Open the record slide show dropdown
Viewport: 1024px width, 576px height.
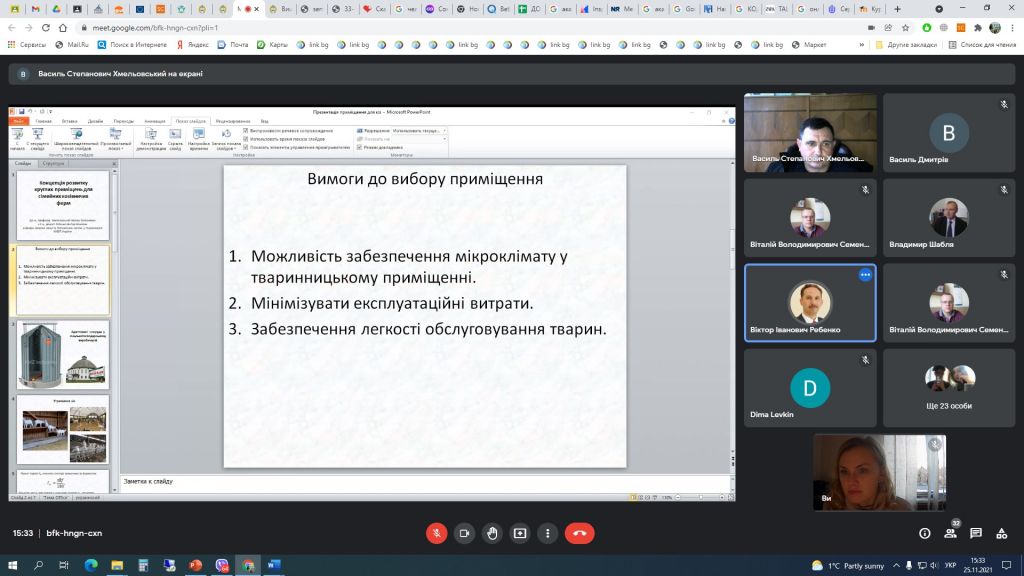pos(226,139)
